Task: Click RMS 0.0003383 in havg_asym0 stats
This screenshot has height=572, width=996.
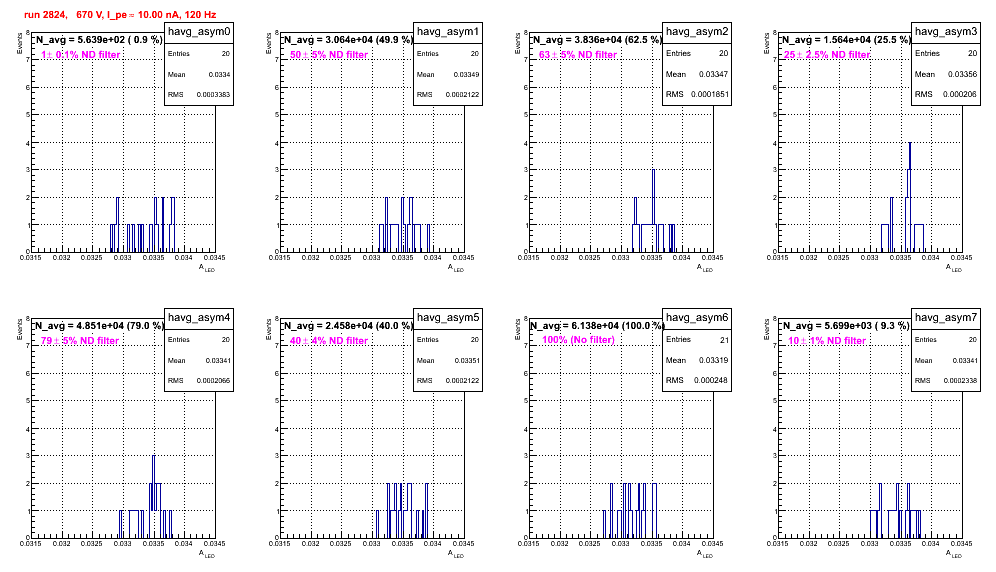Action: point(199,95)
